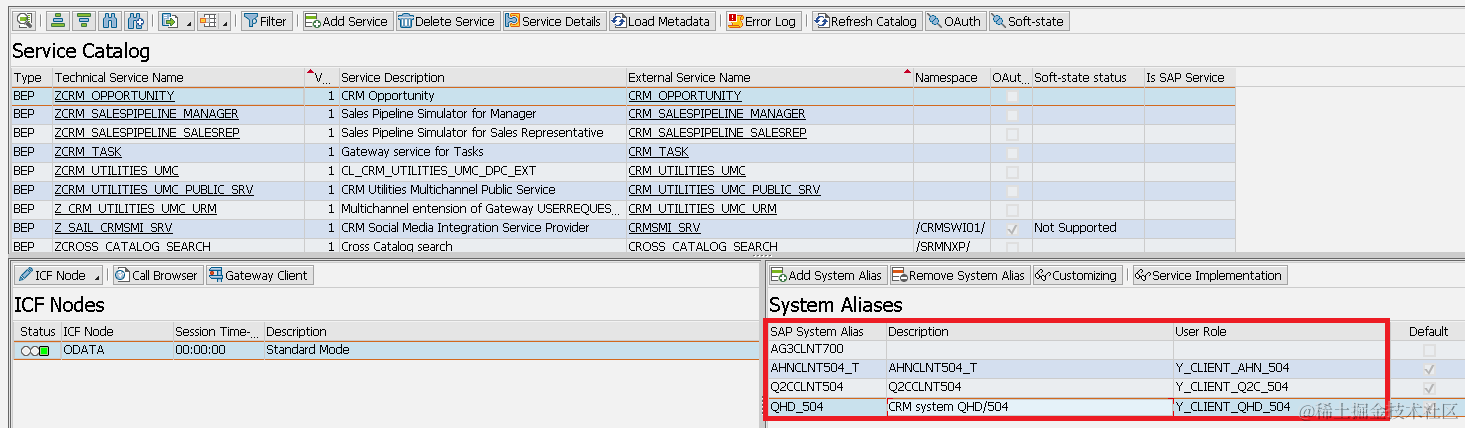Refresh the service catalog
Image resolution: width=1465 pixels, height=428 pixels.
(866, 20)
